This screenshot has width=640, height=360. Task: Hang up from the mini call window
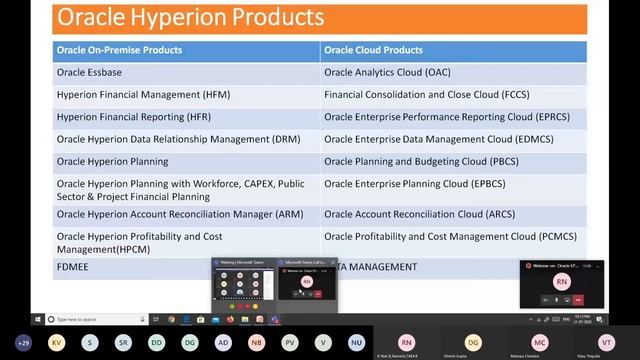pyautogui.click(x=578, y=300)
